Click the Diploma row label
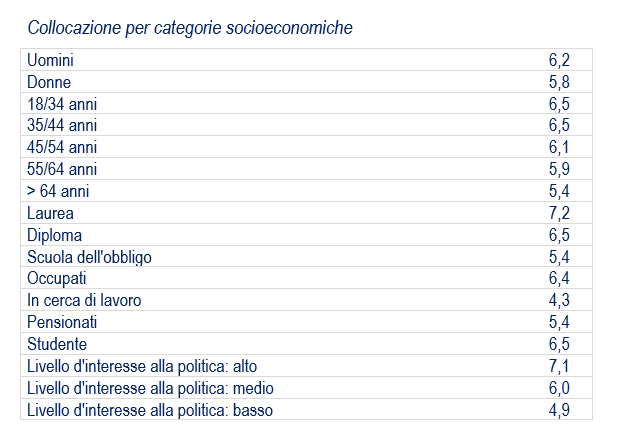 54,235
